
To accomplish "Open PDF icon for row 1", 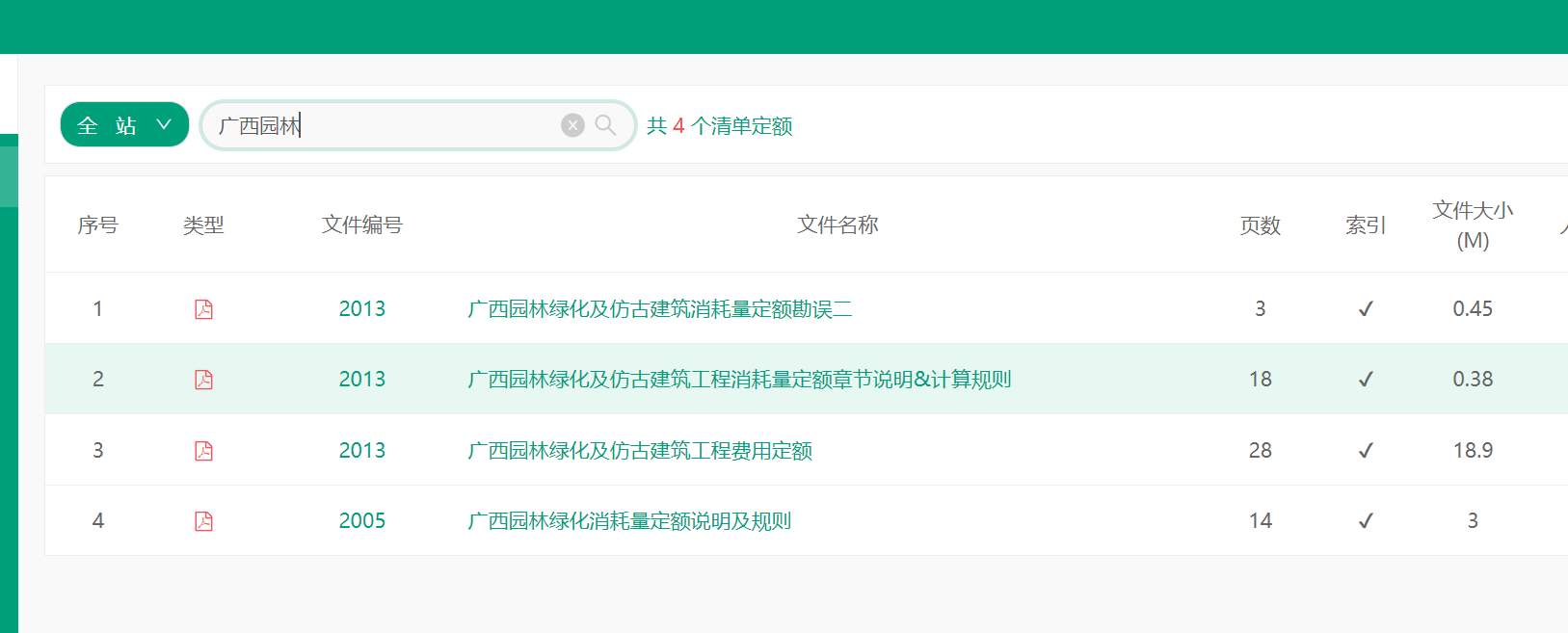I will point(203,309).
